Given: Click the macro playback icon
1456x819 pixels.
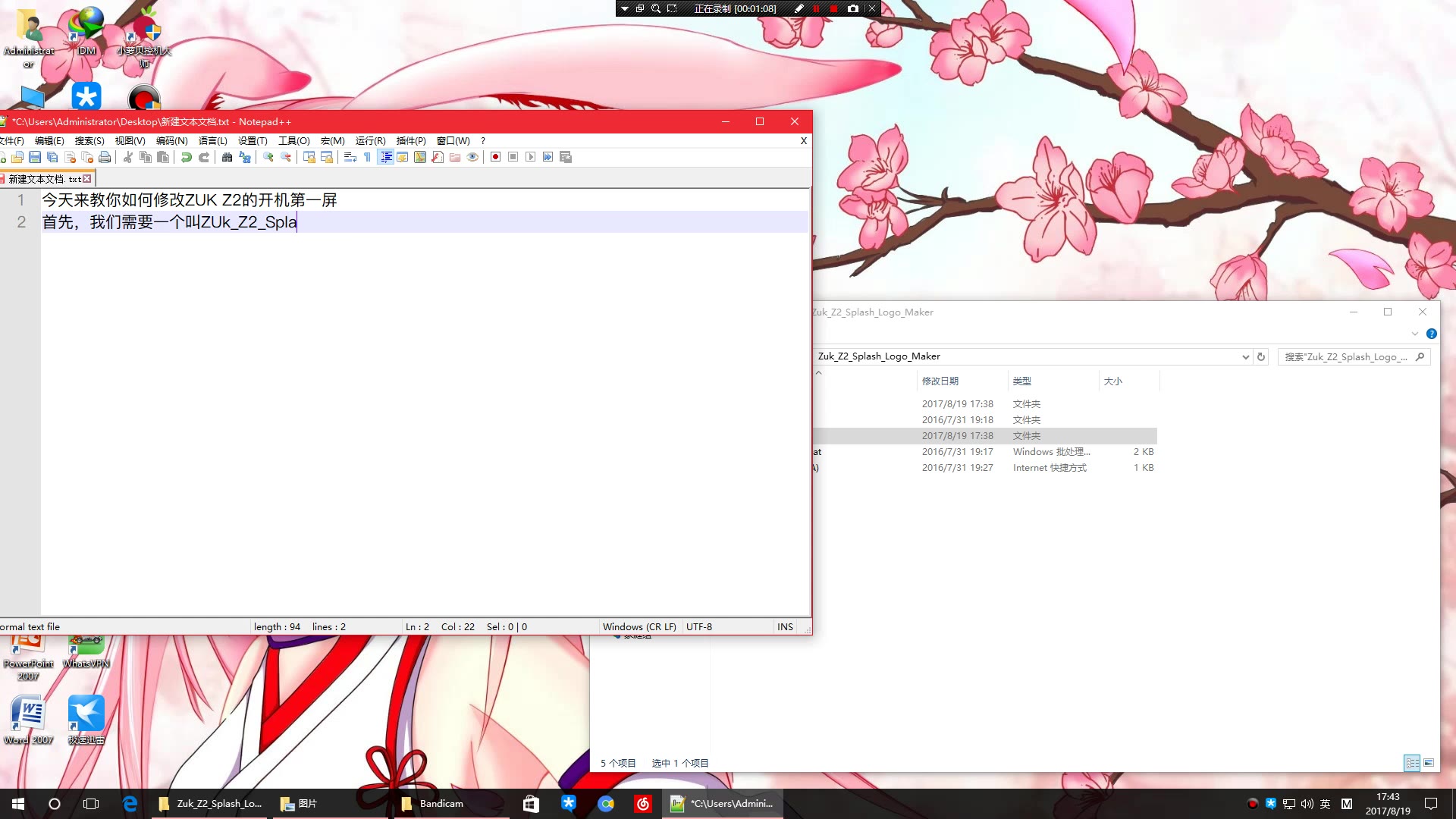Looking at the screenshot, I should click(531, 157).
